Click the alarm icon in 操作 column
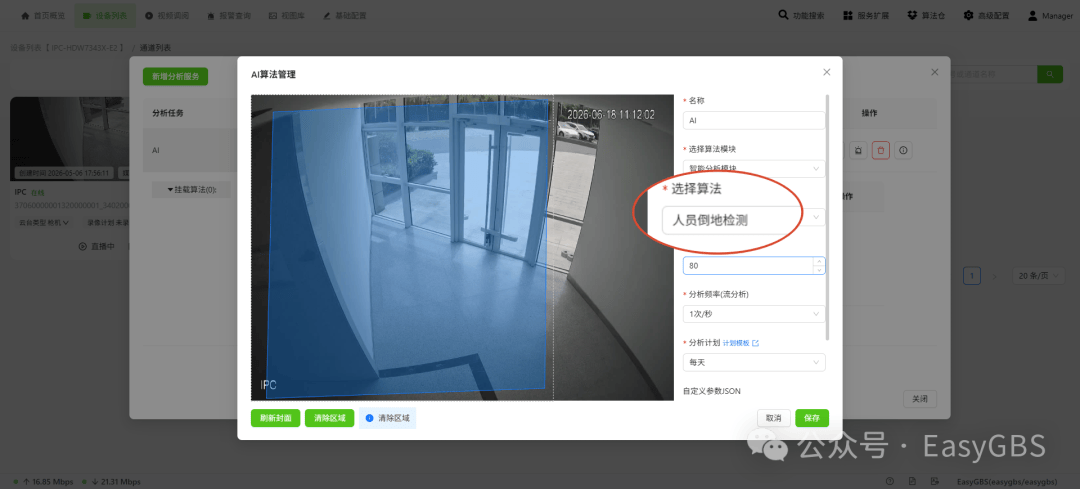1080x489 pixels. click(x=858, y=149)
